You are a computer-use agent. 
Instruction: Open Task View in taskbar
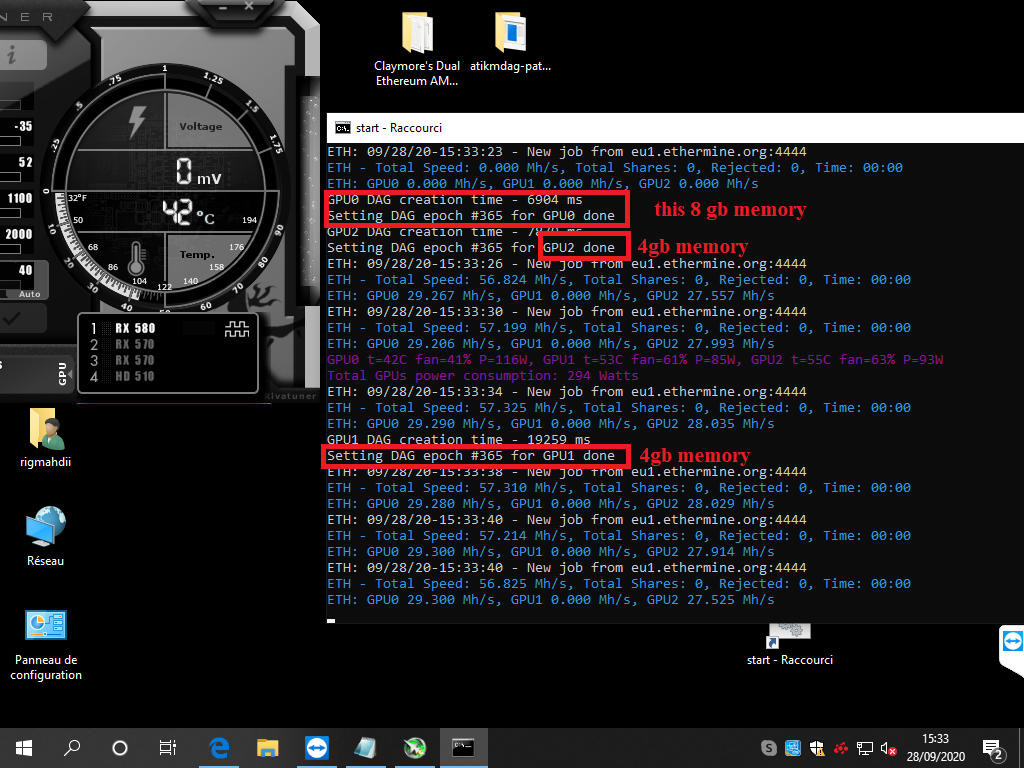click(x=168, y=748)
